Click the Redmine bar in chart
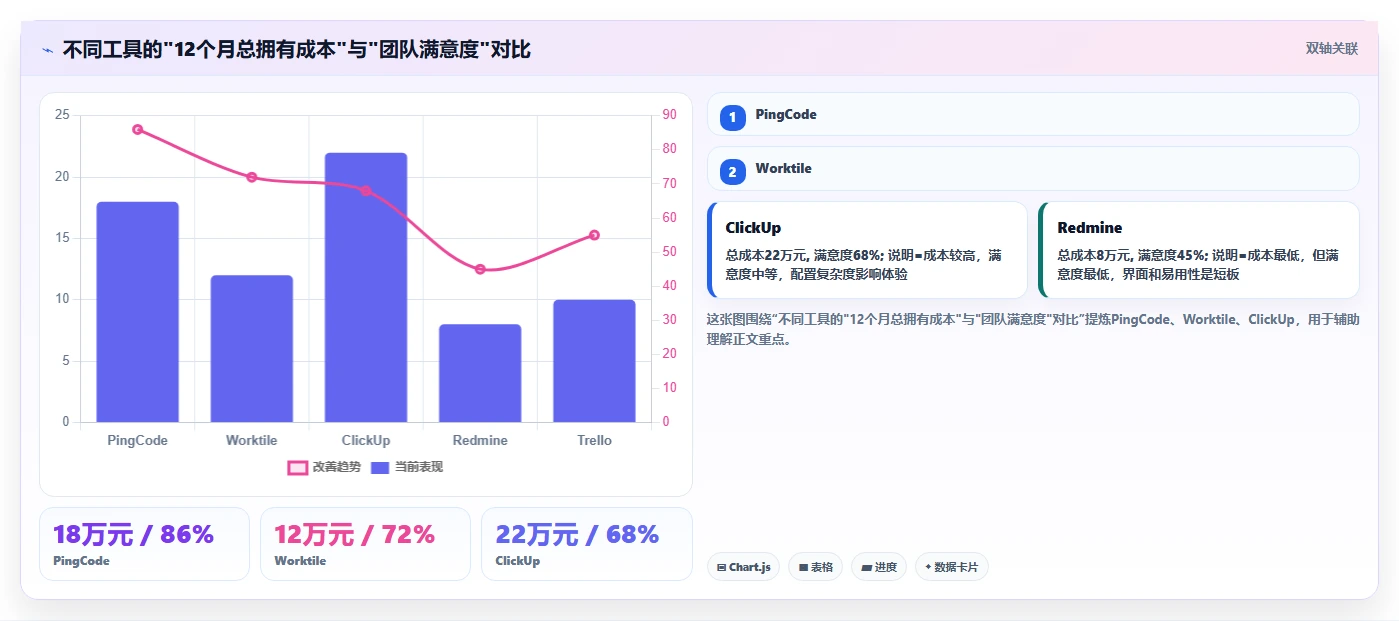Viewport: 1399px width, 621px height. click(x=480, y=373)
